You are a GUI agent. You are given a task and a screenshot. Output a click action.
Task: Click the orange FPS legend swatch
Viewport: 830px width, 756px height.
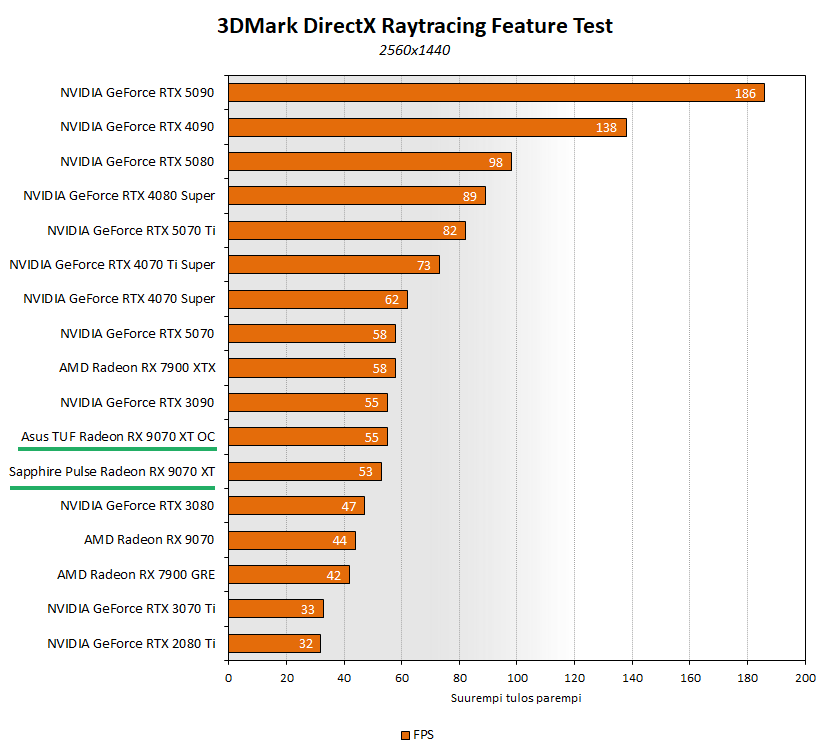point(405,735)
